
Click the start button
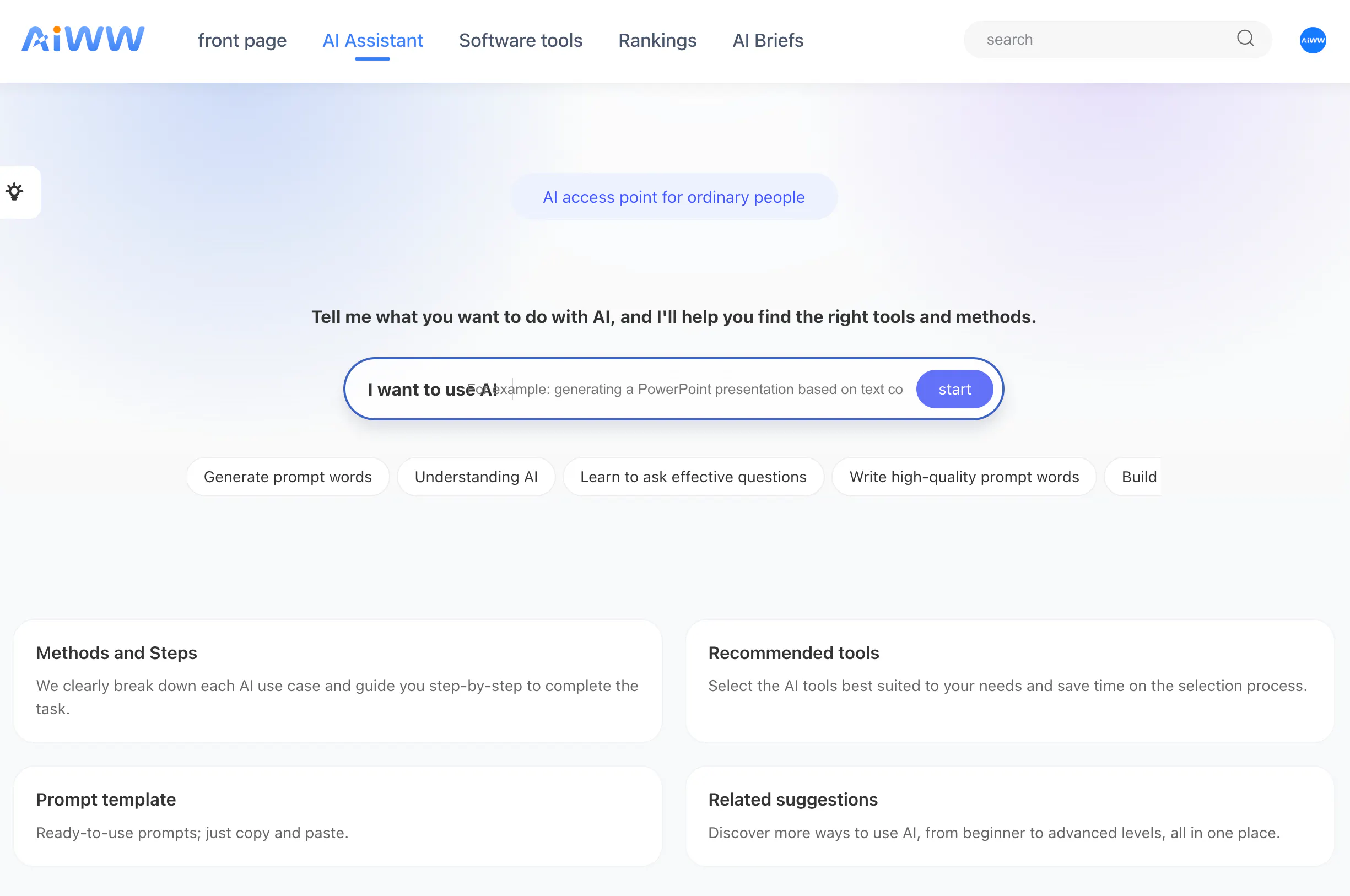pos(954,389)
